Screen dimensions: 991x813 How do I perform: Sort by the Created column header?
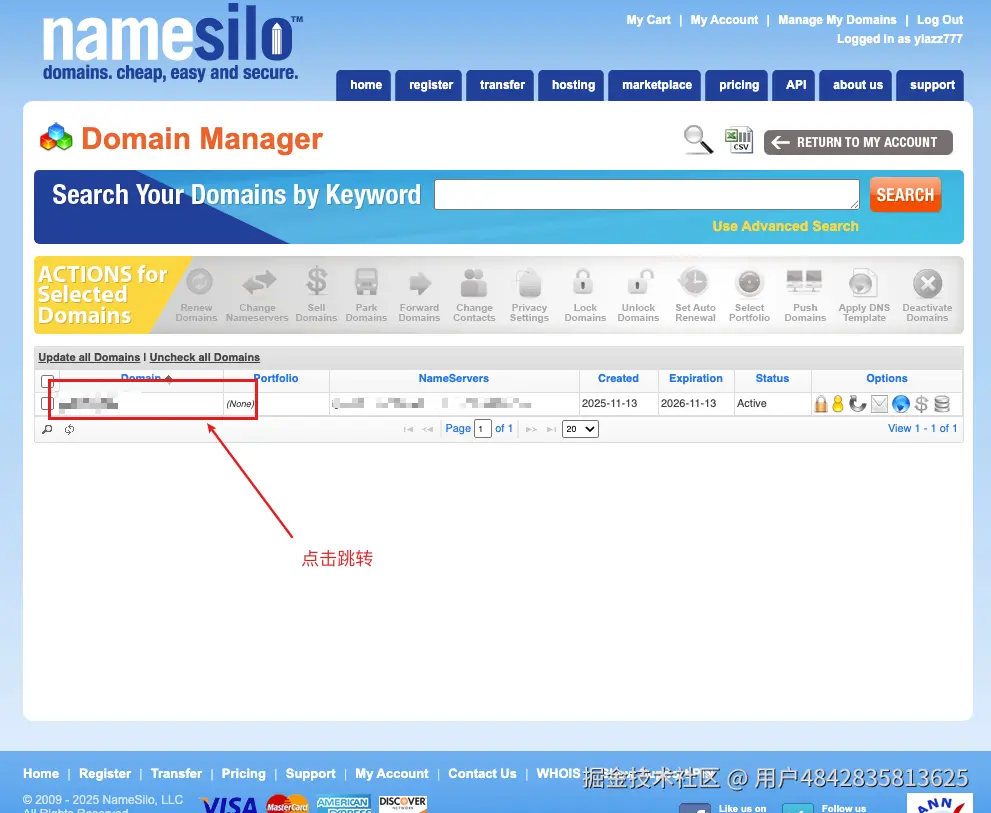pyautogui.click(x=618, y=378)
